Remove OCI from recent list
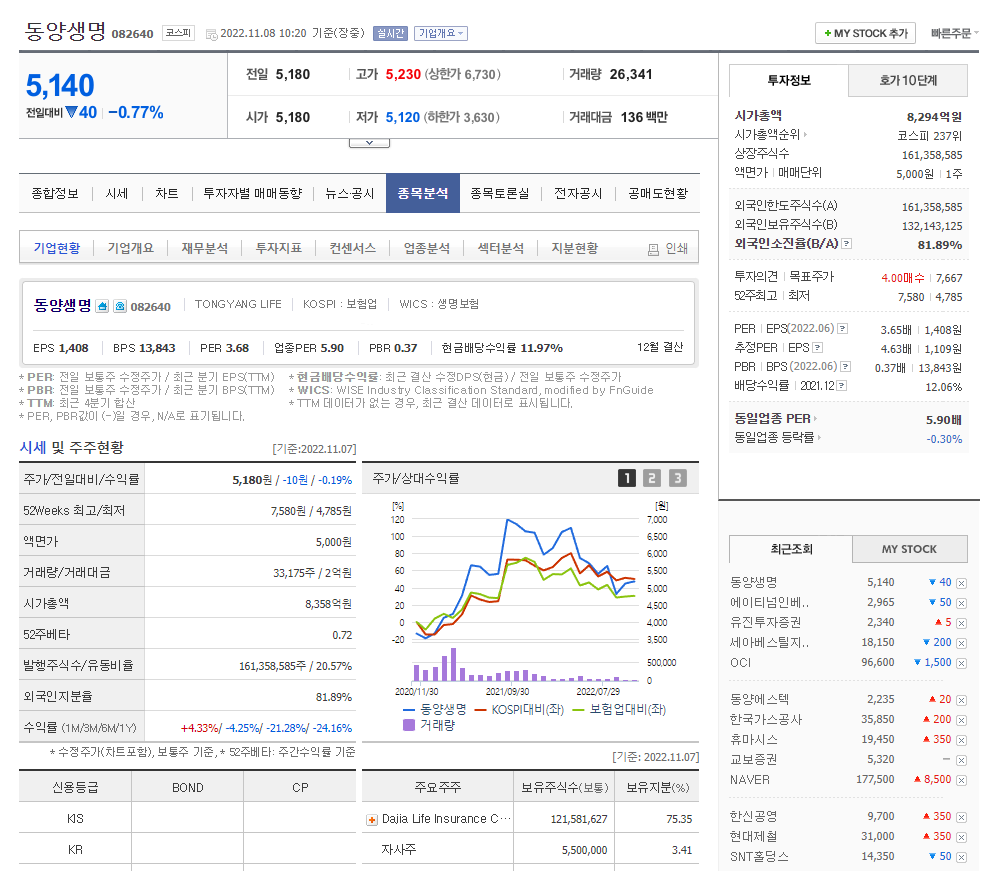 [x=961, y=663]
